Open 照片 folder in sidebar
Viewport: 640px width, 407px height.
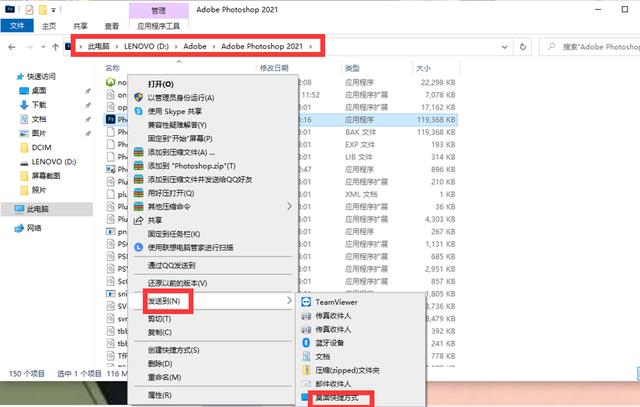[39, 190]
